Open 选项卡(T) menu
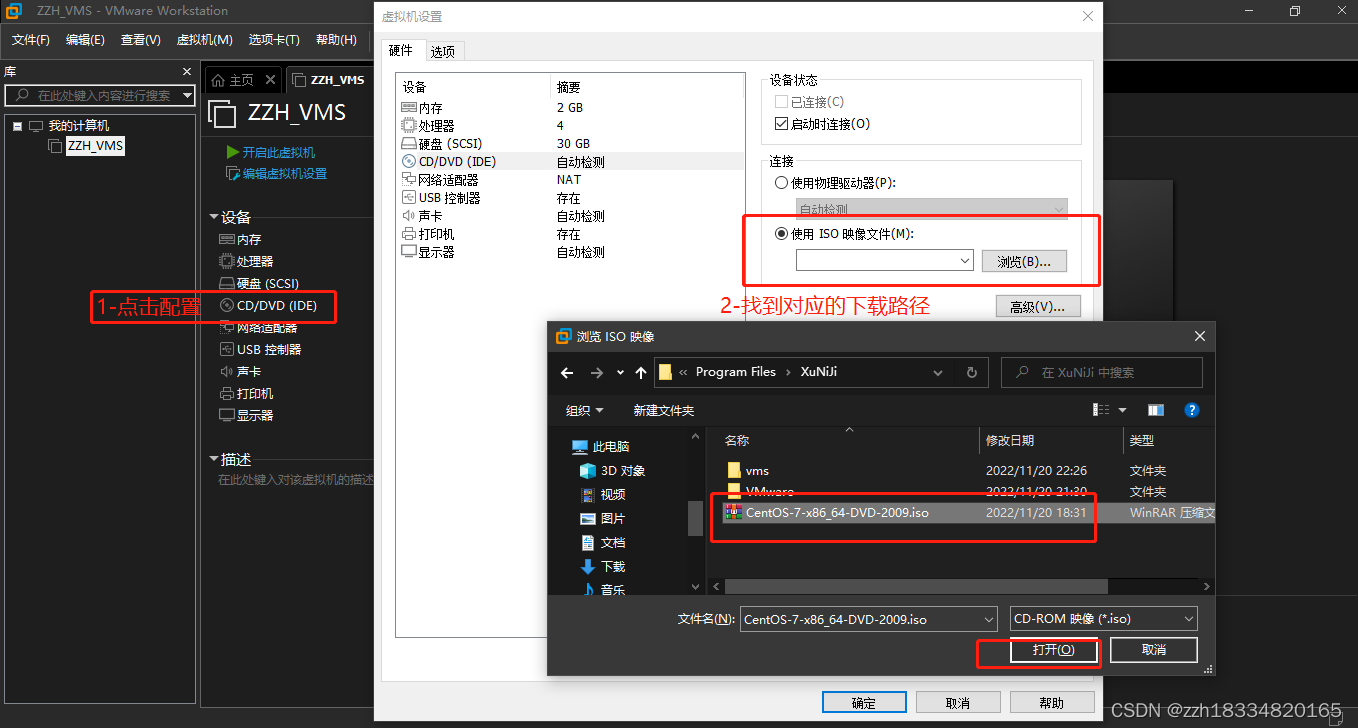 pos(274,40)
